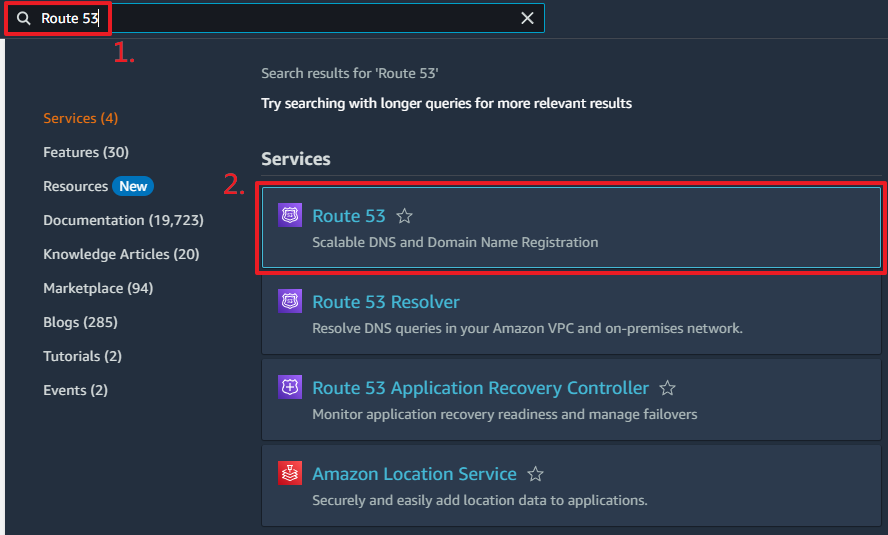Select the Services (4) category

pos(80,118)
